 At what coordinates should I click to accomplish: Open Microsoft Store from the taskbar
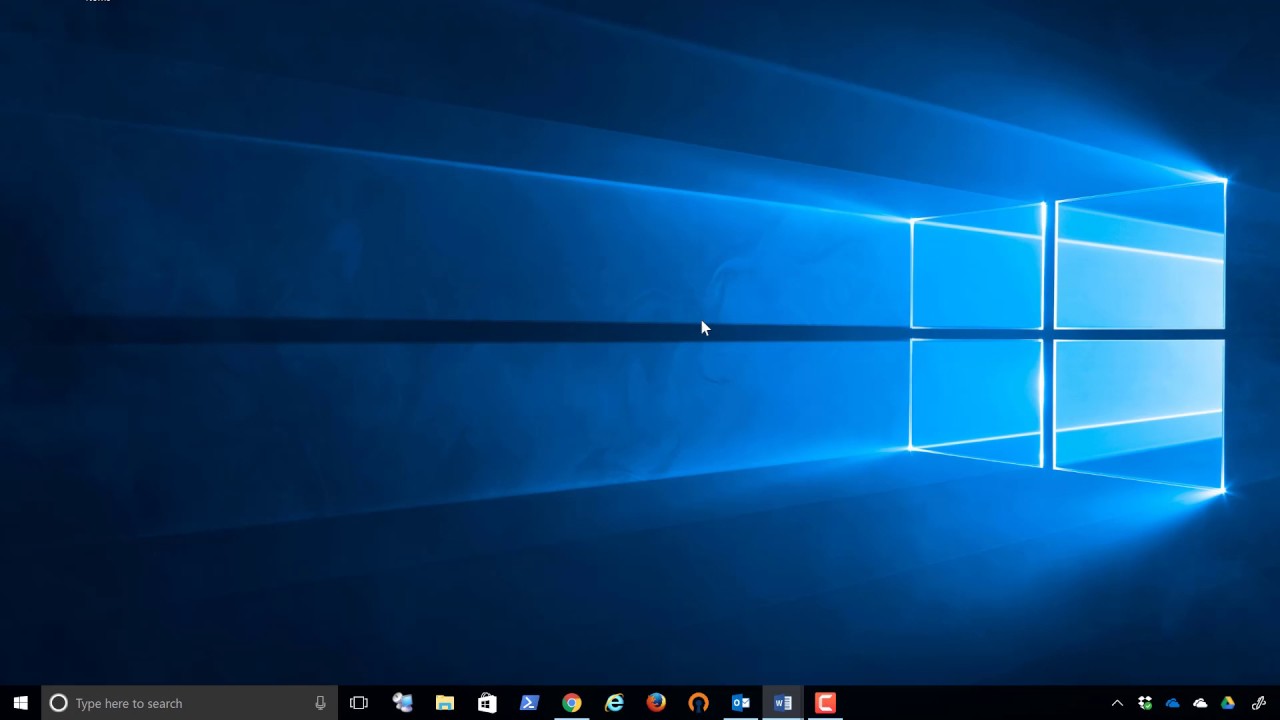pos(487,703)
